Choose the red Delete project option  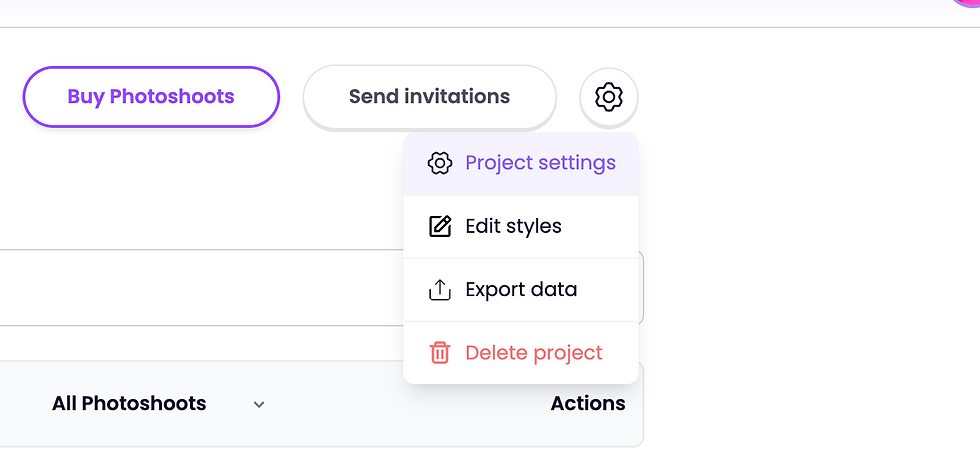pyautogui.click(x=520, y=353)
